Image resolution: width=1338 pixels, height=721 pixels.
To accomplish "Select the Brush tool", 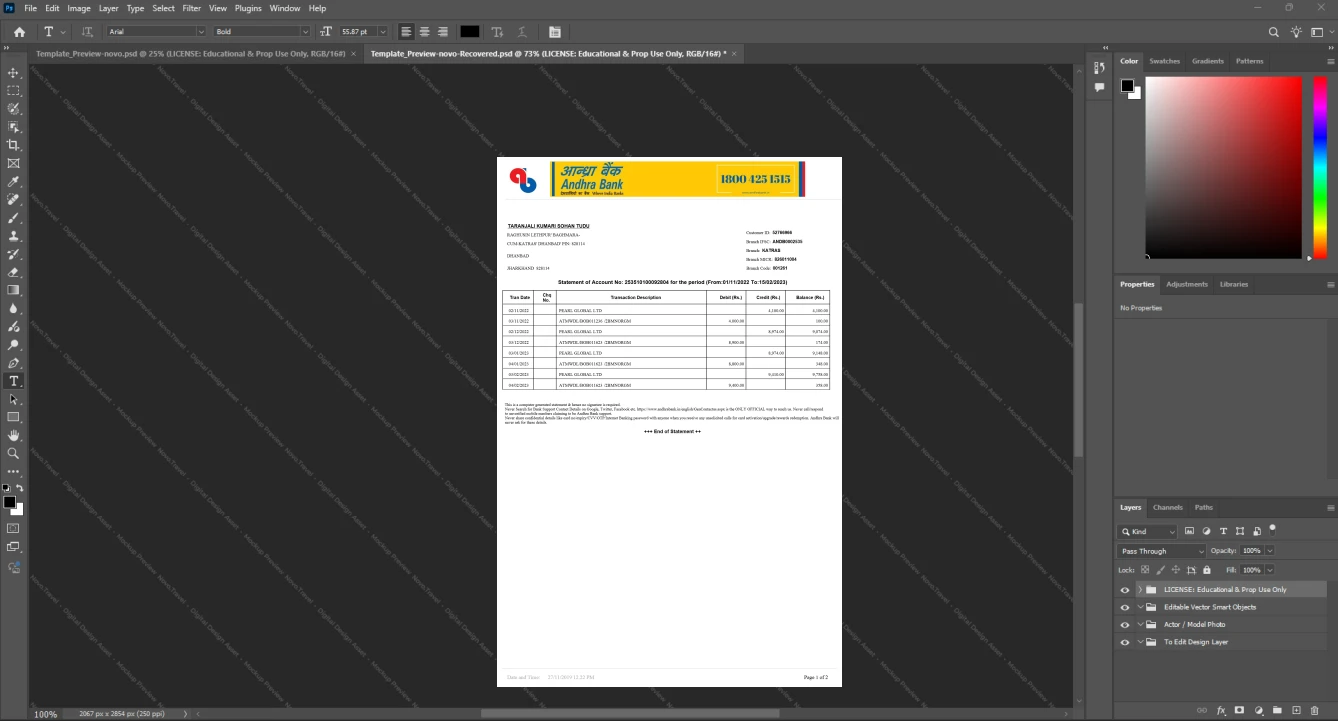I will (x=13, y=218).
